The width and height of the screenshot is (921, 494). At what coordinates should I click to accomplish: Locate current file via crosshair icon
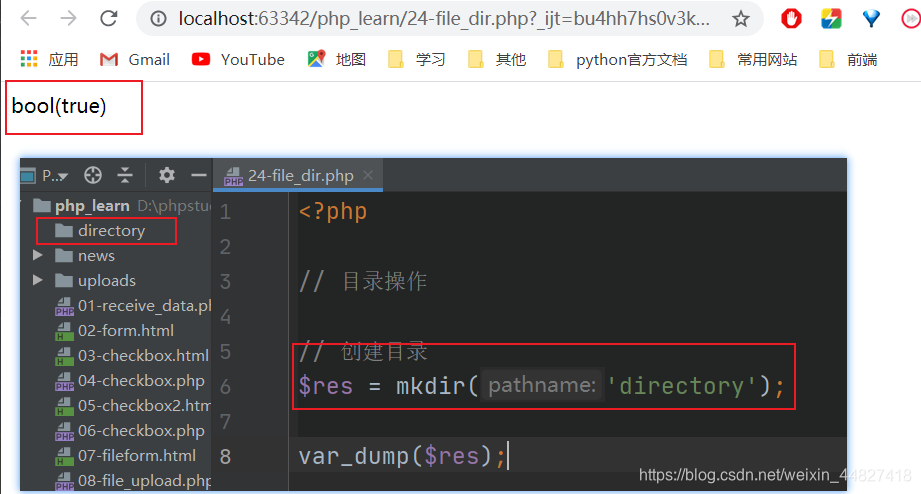(93, 175)
